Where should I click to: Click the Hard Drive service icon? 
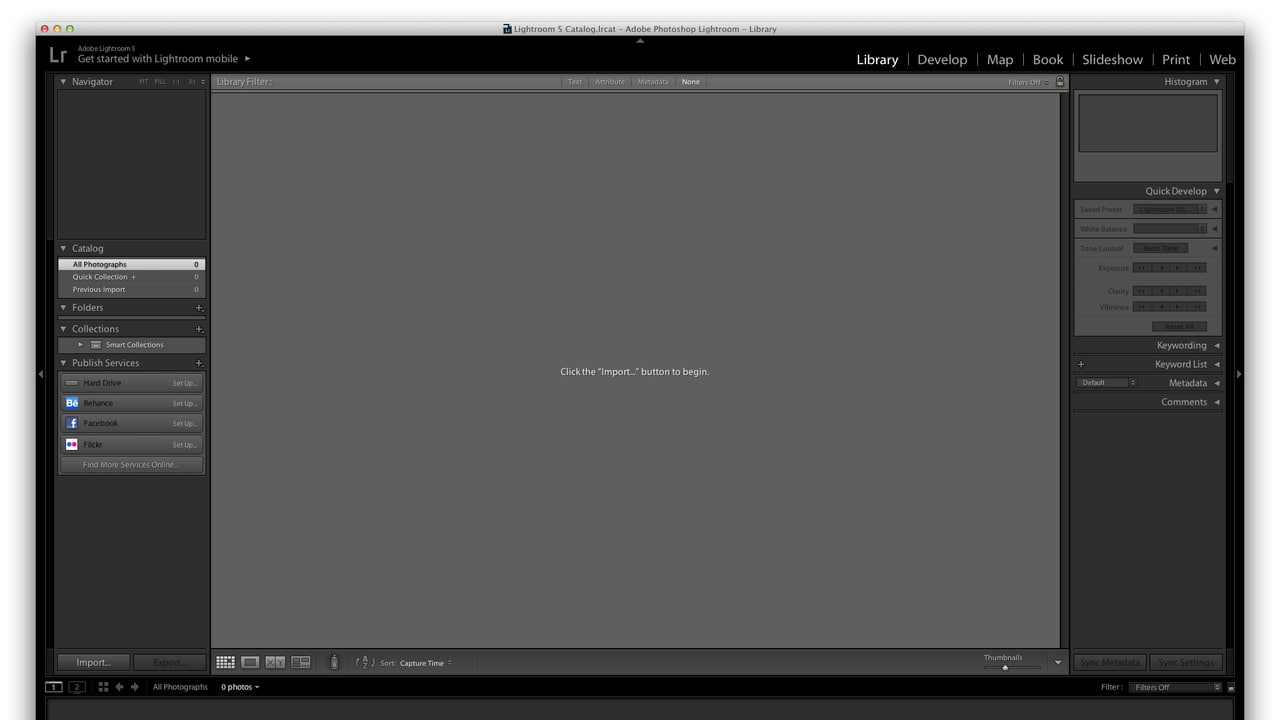click(71, 383)
